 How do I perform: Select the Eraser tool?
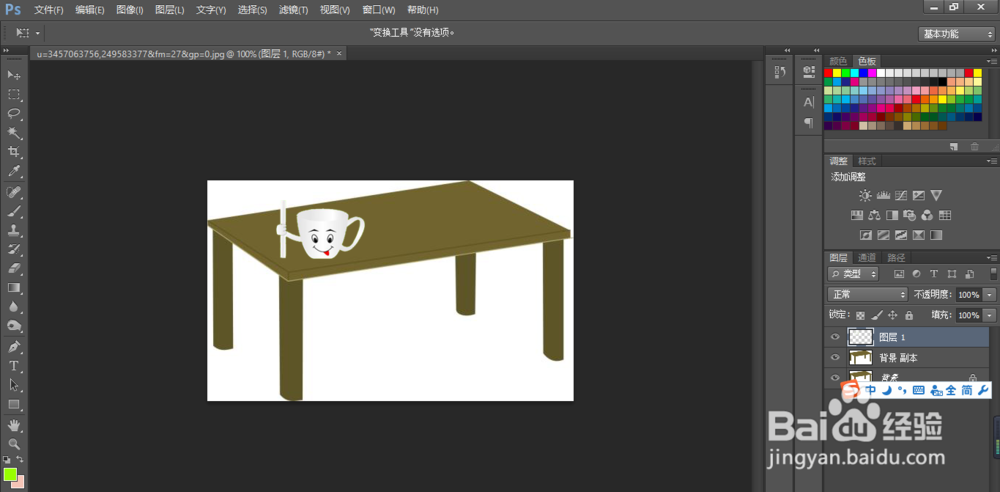pyautogui.click(x=13, y=269)
